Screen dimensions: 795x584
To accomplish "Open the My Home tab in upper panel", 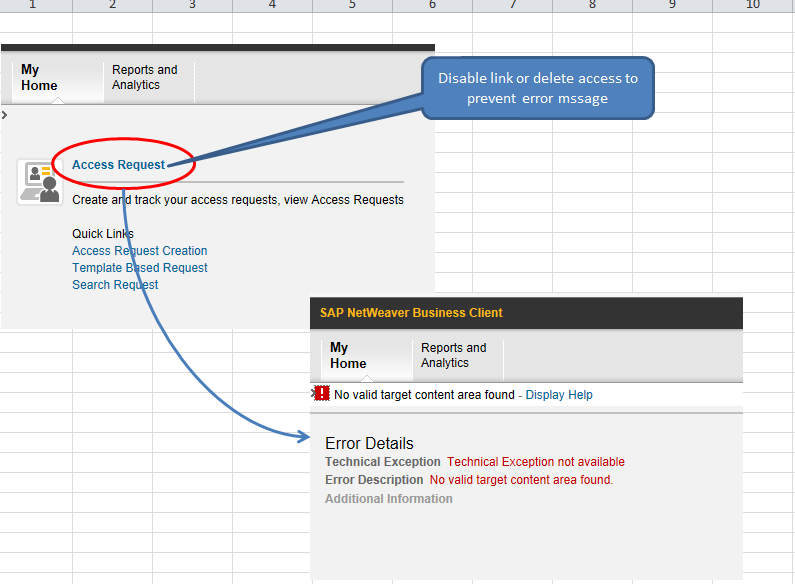I will pos(57,78).
